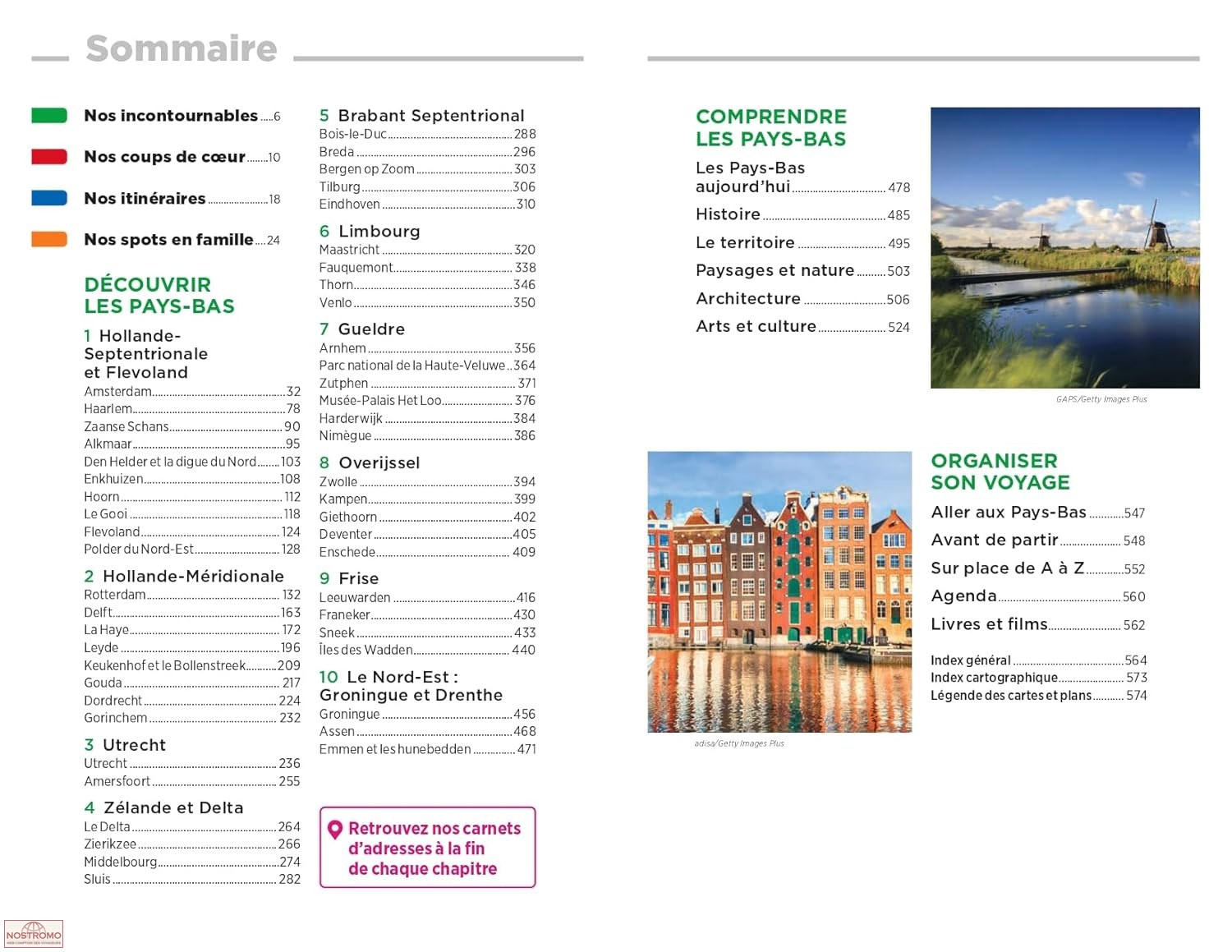Click the La Haye entry
Viewport: 1232px width, 952px height.
click(x=192, y=630)
